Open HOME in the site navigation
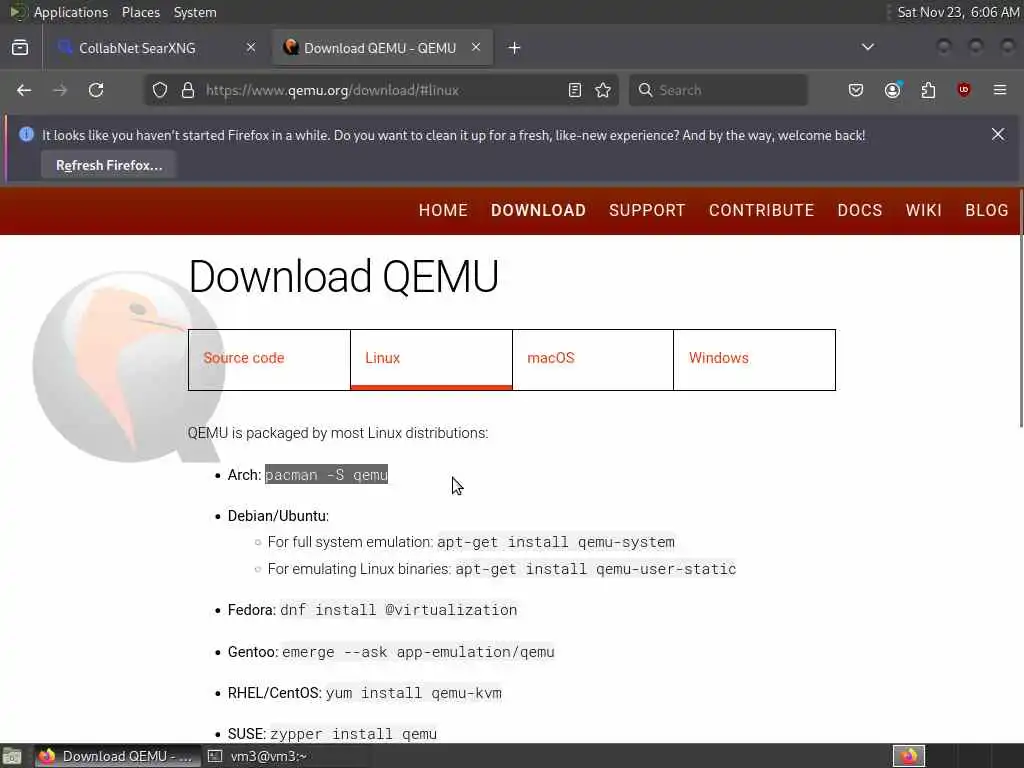This screenshot has height=768, width=1024. click(x=443, y=210)
